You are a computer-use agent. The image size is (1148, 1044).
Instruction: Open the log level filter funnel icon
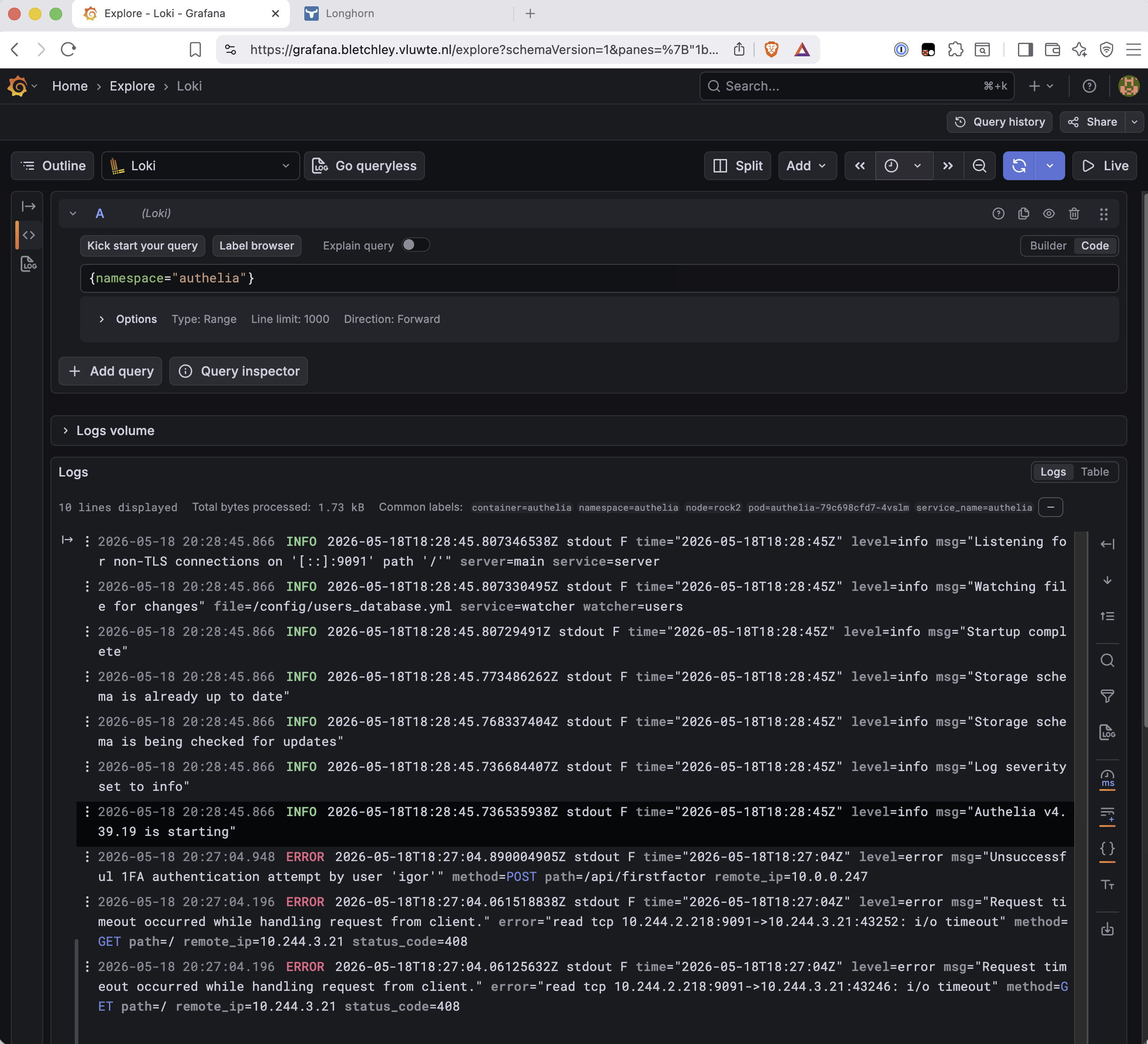point(1107,696)
